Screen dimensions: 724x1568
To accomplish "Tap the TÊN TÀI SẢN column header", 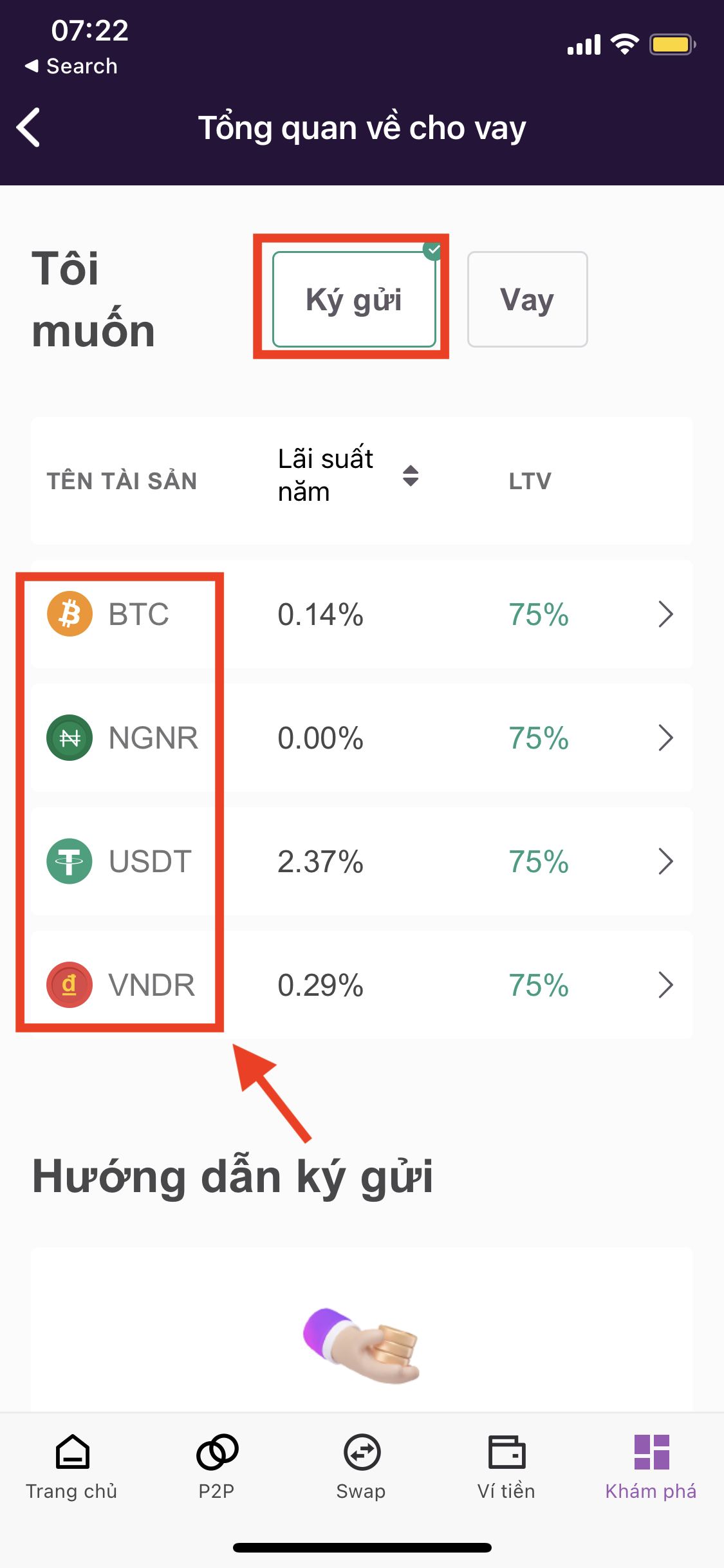I will 122,481.
